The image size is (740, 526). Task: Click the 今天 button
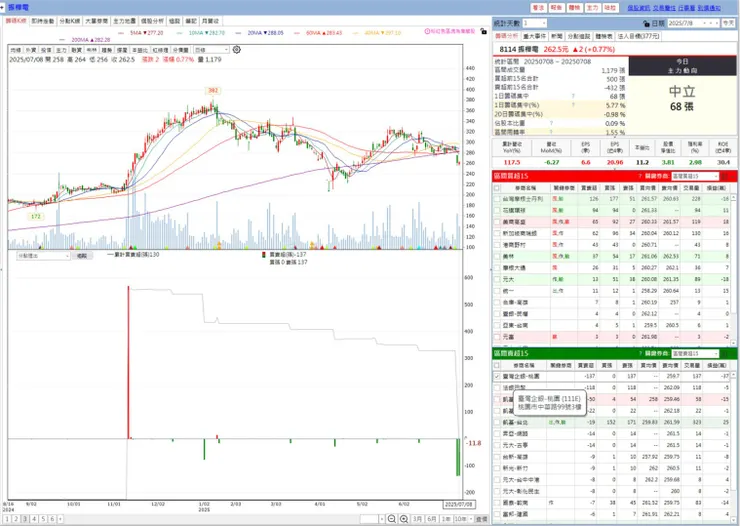[728, 23]
